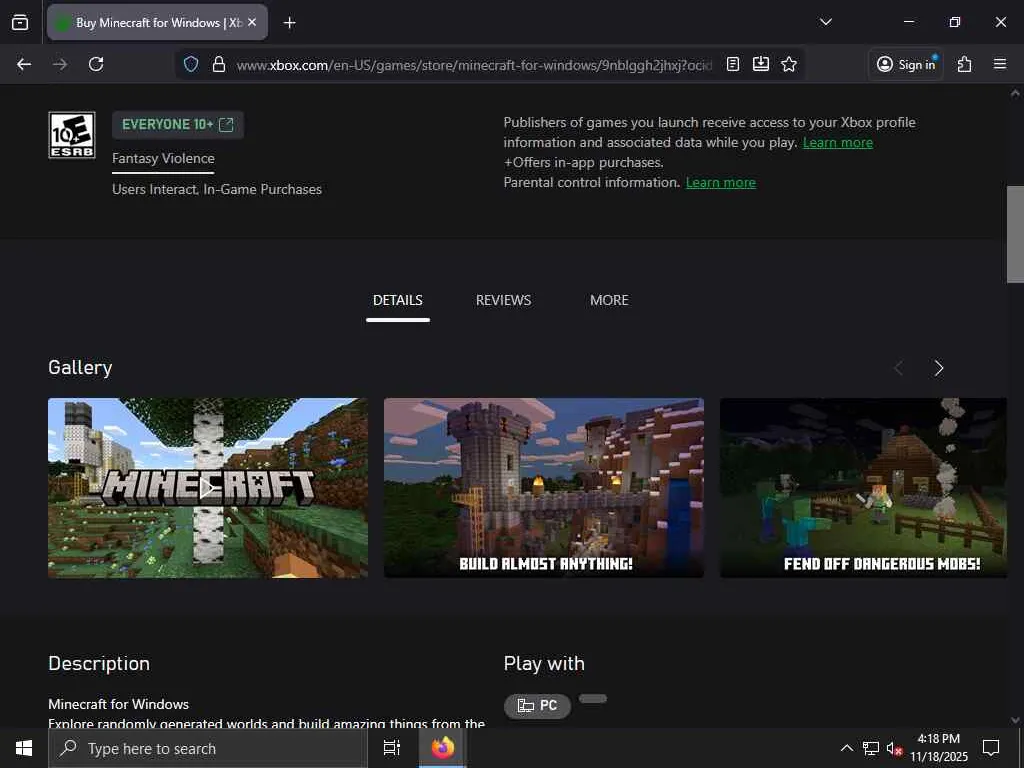Go back to the previous page
Image resolution: width=1024 pixels, height=768 pixels.
coord(24,64)
